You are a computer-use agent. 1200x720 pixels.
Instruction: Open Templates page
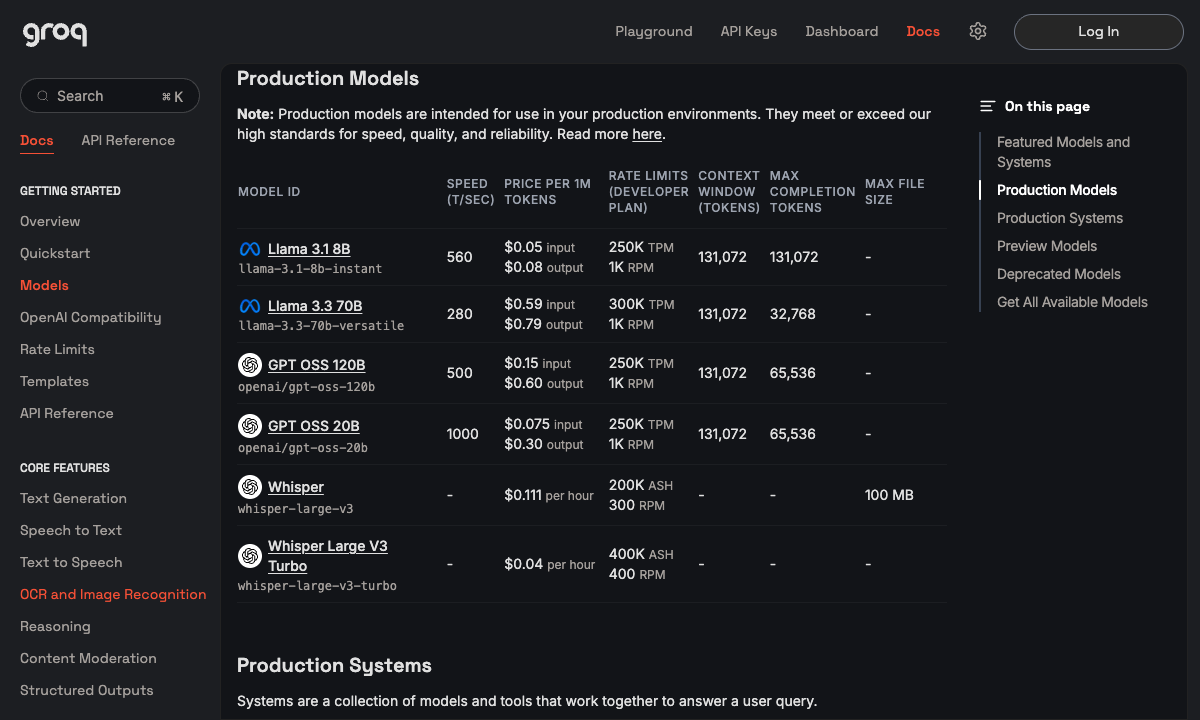(x=54, y=381)
